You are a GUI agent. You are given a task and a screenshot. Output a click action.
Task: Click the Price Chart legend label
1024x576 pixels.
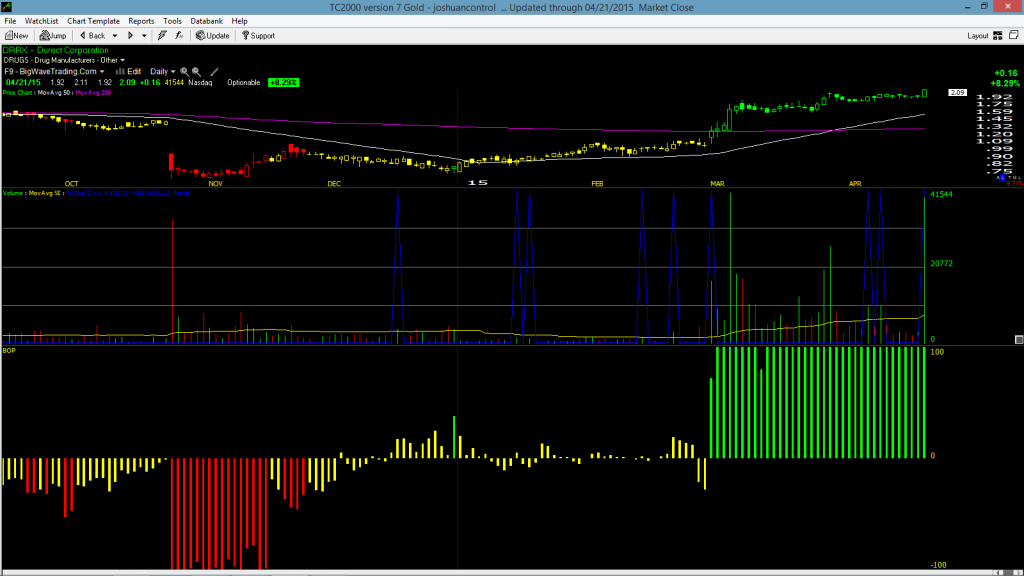pyautogui.click(x=18, y=93)
